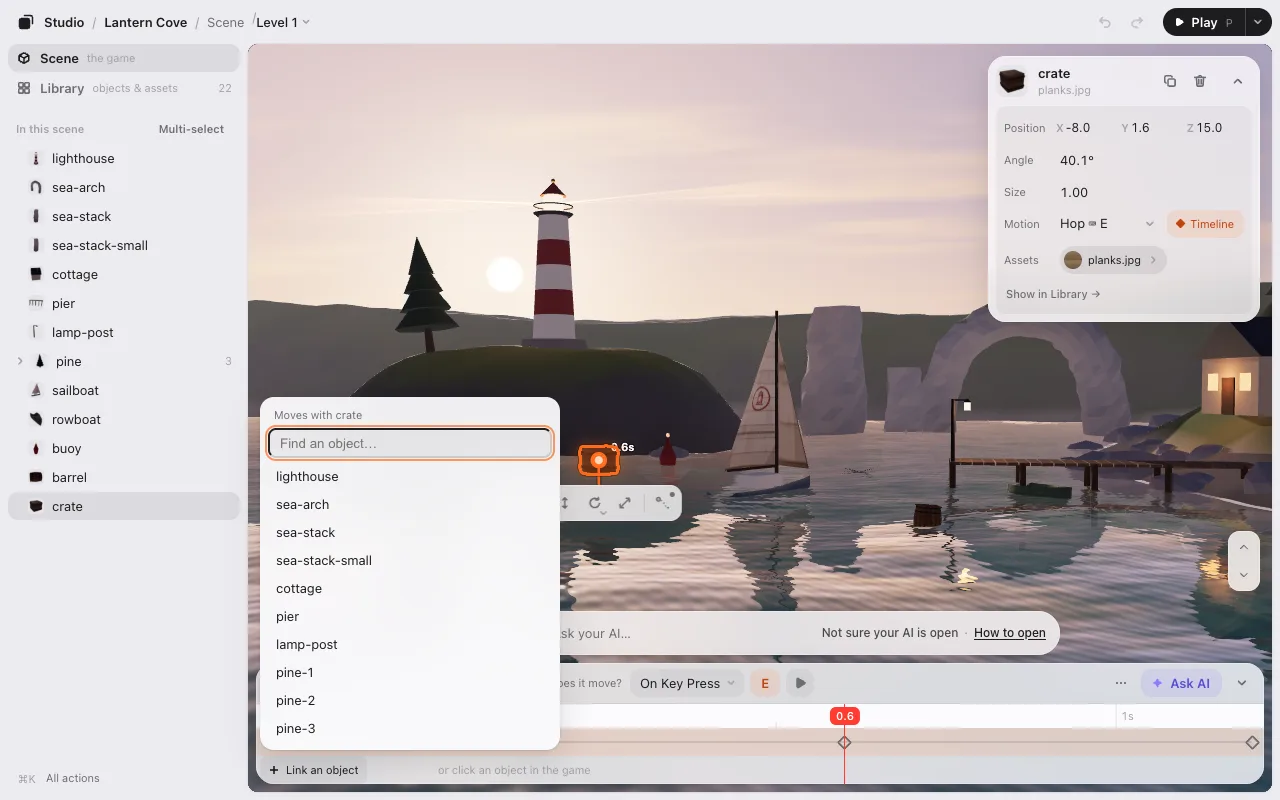
Task: Expand the pine group in scene list
Action: [20, 361]
